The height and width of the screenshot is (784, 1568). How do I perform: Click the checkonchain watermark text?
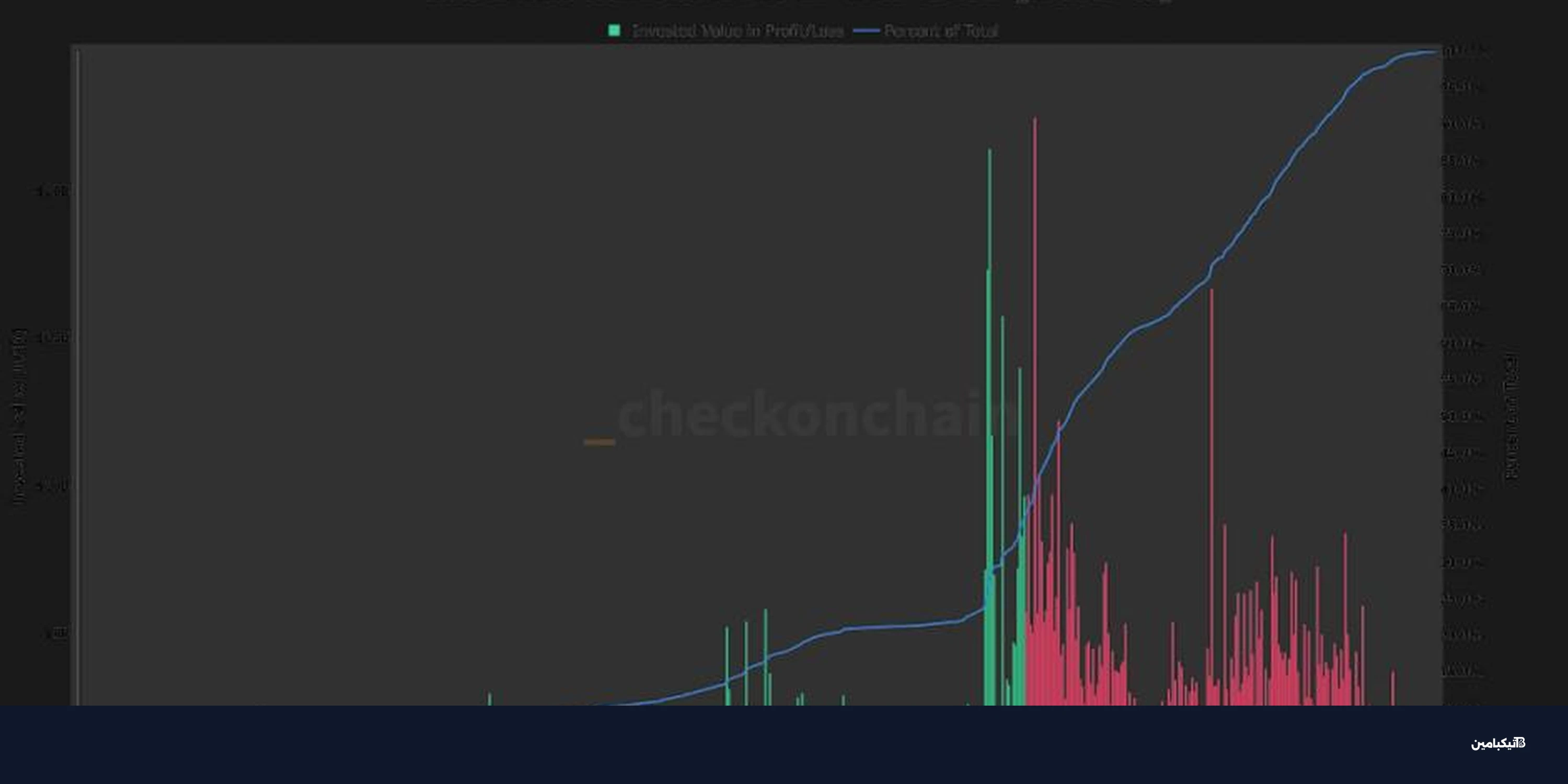[x=810, y=415]
